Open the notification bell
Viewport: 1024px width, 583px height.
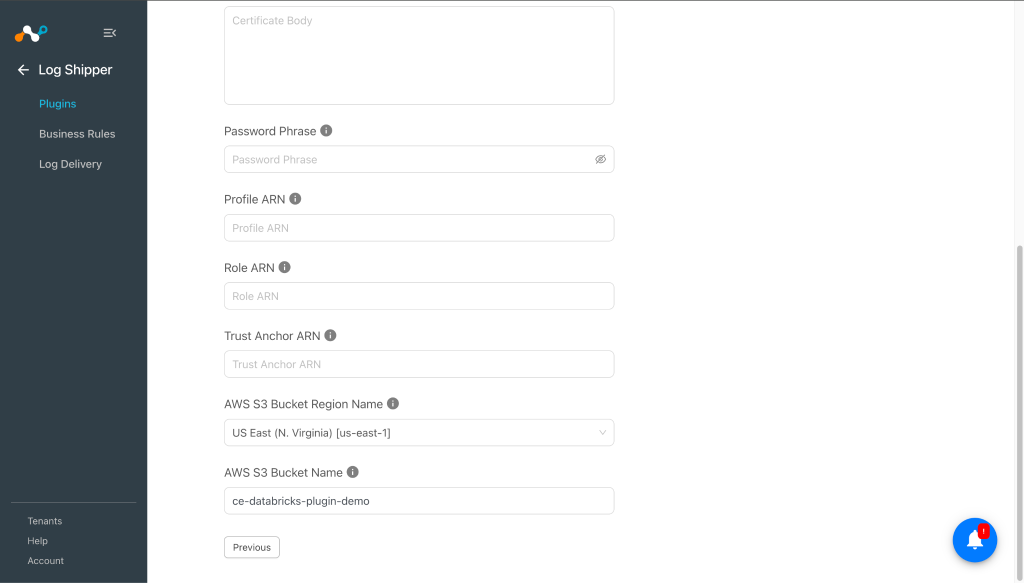[x=974, y=540]
